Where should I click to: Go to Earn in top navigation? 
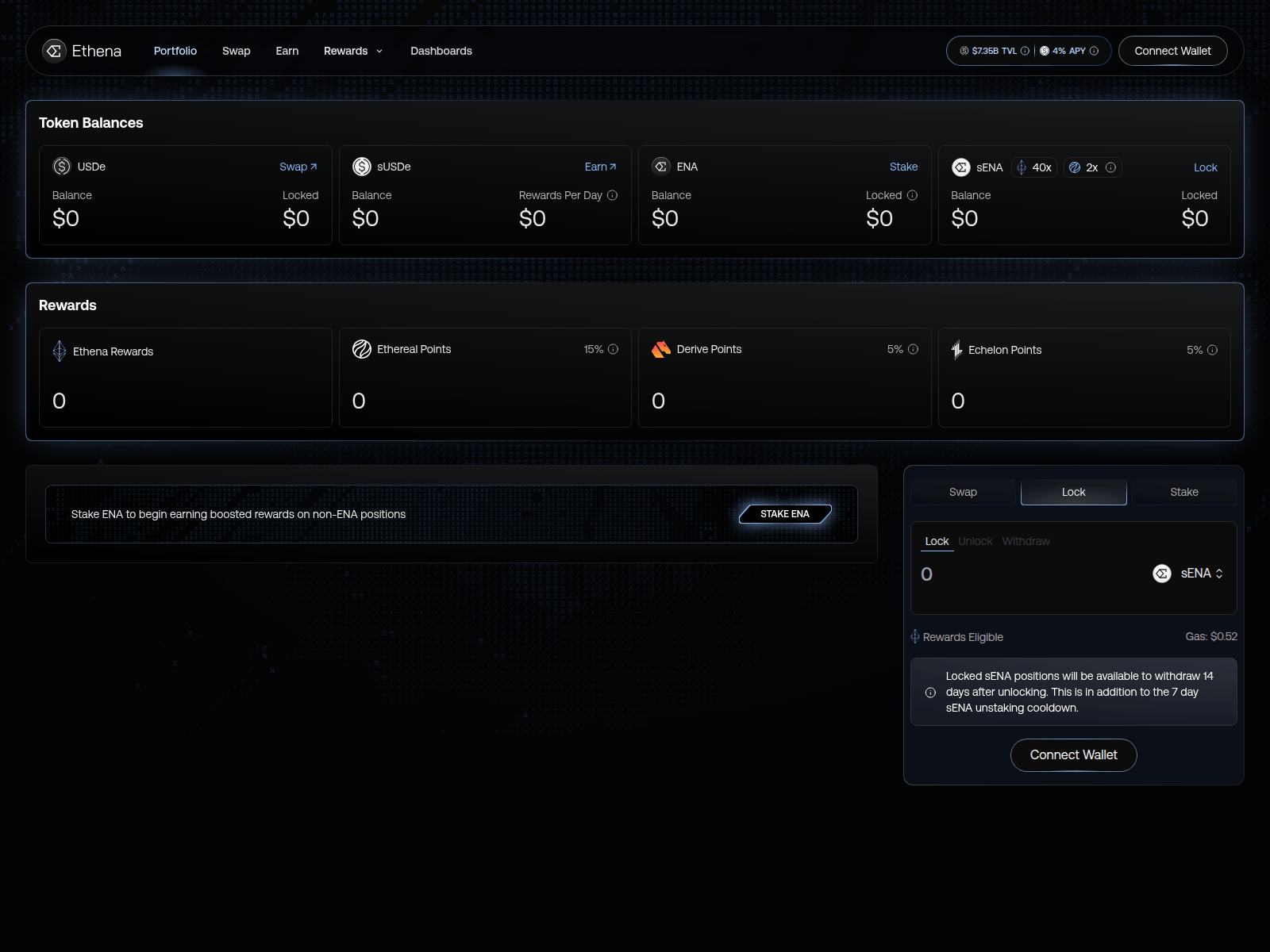287,51
